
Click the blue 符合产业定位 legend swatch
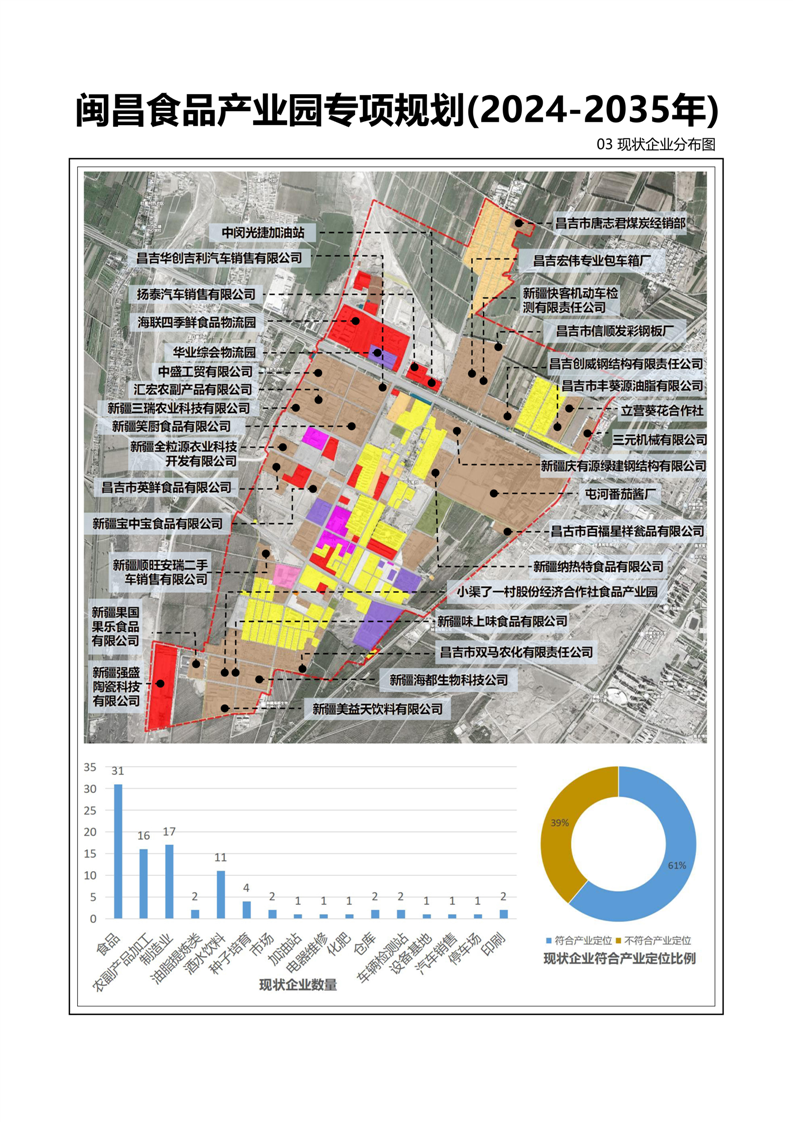coord(549,941)
